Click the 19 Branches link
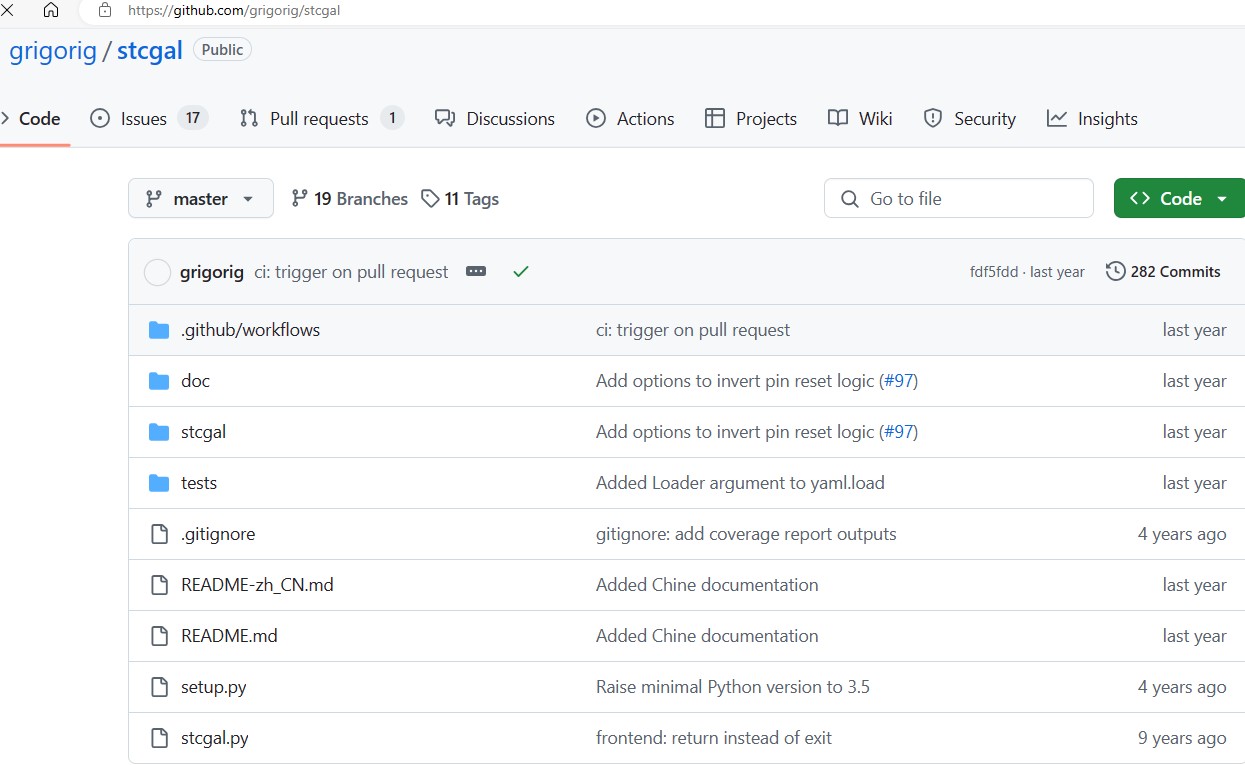This screenshot has height=765, width=1245. [350, 198]
